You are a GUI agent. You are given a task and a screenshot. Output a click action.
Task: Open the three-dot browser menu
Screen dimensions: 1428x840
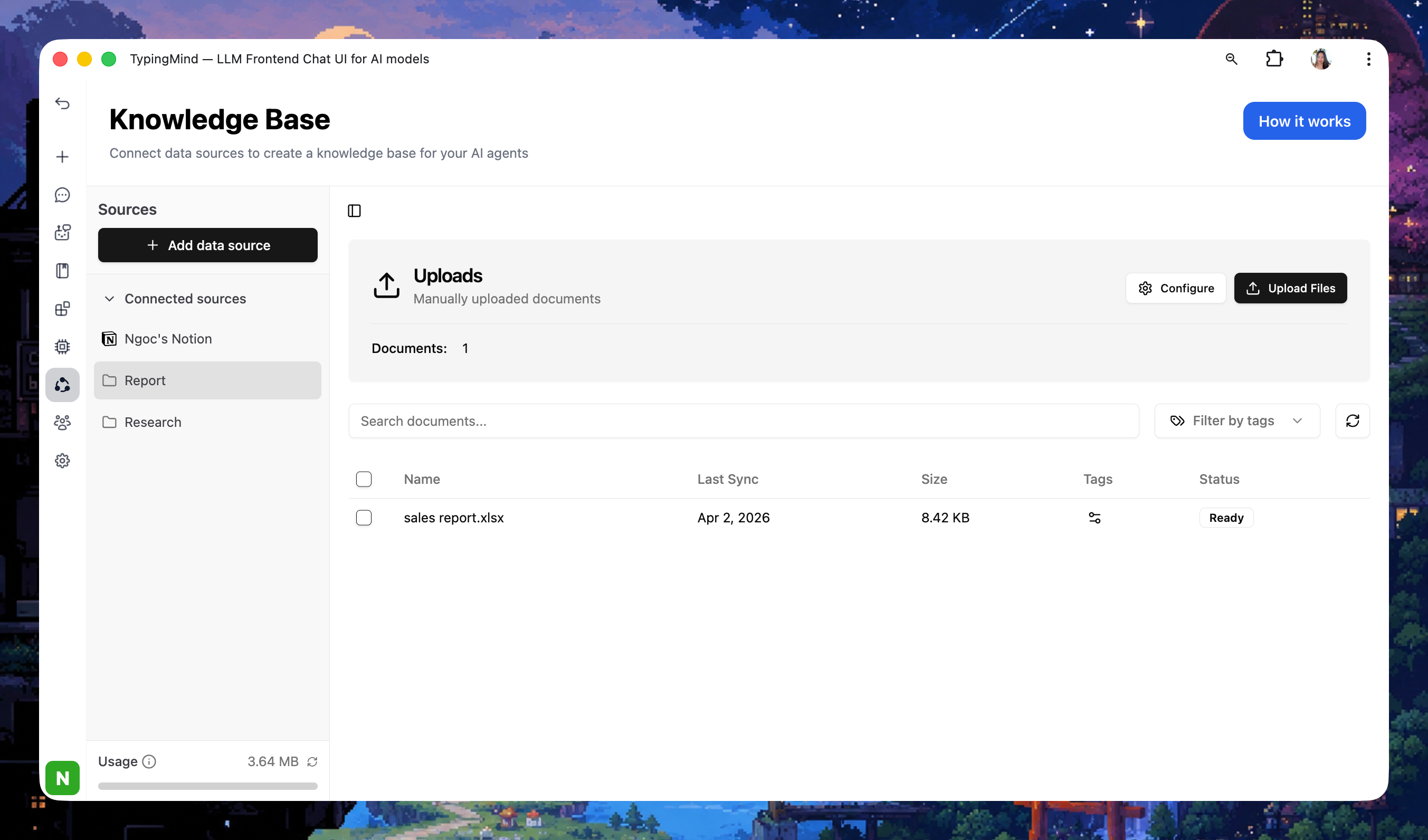(x=1368, y=59)
